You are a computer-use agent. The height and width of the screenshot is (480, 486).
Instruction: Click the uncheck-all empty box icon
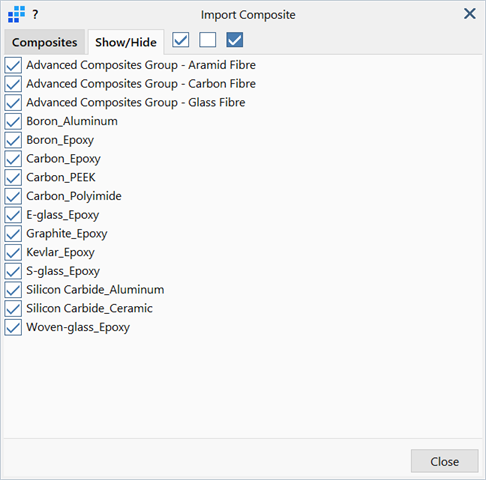click(x=207, y=40)
